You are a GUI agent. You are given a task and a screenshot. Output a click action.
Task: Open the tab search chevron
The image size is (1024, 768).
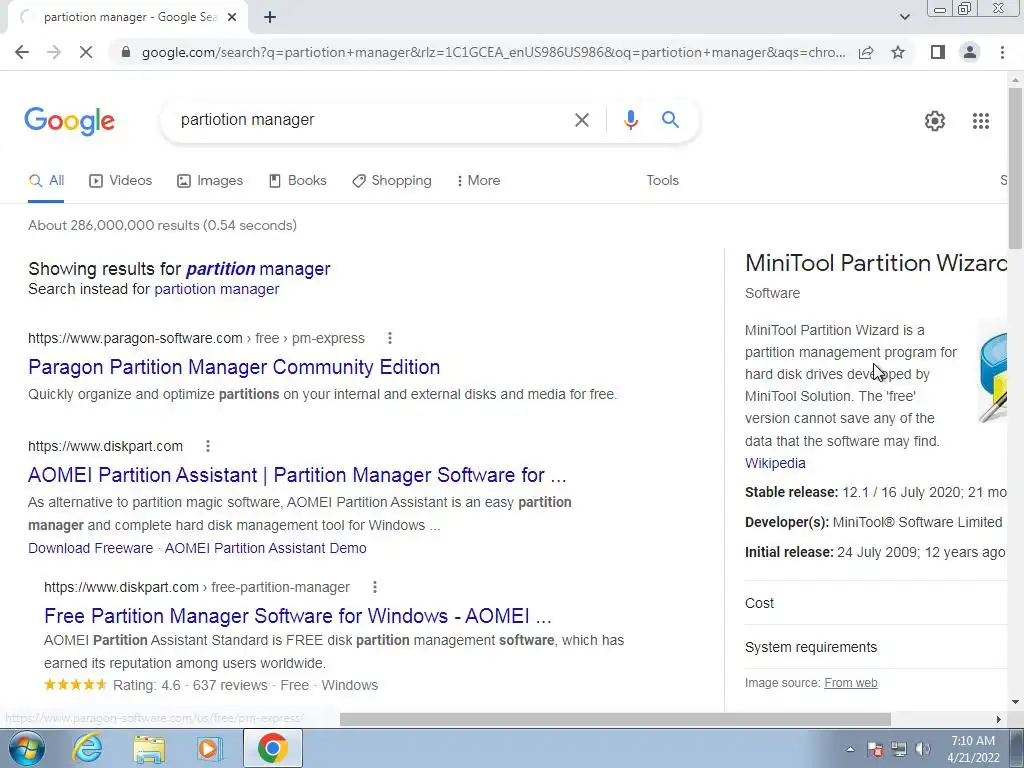(904, 17)
